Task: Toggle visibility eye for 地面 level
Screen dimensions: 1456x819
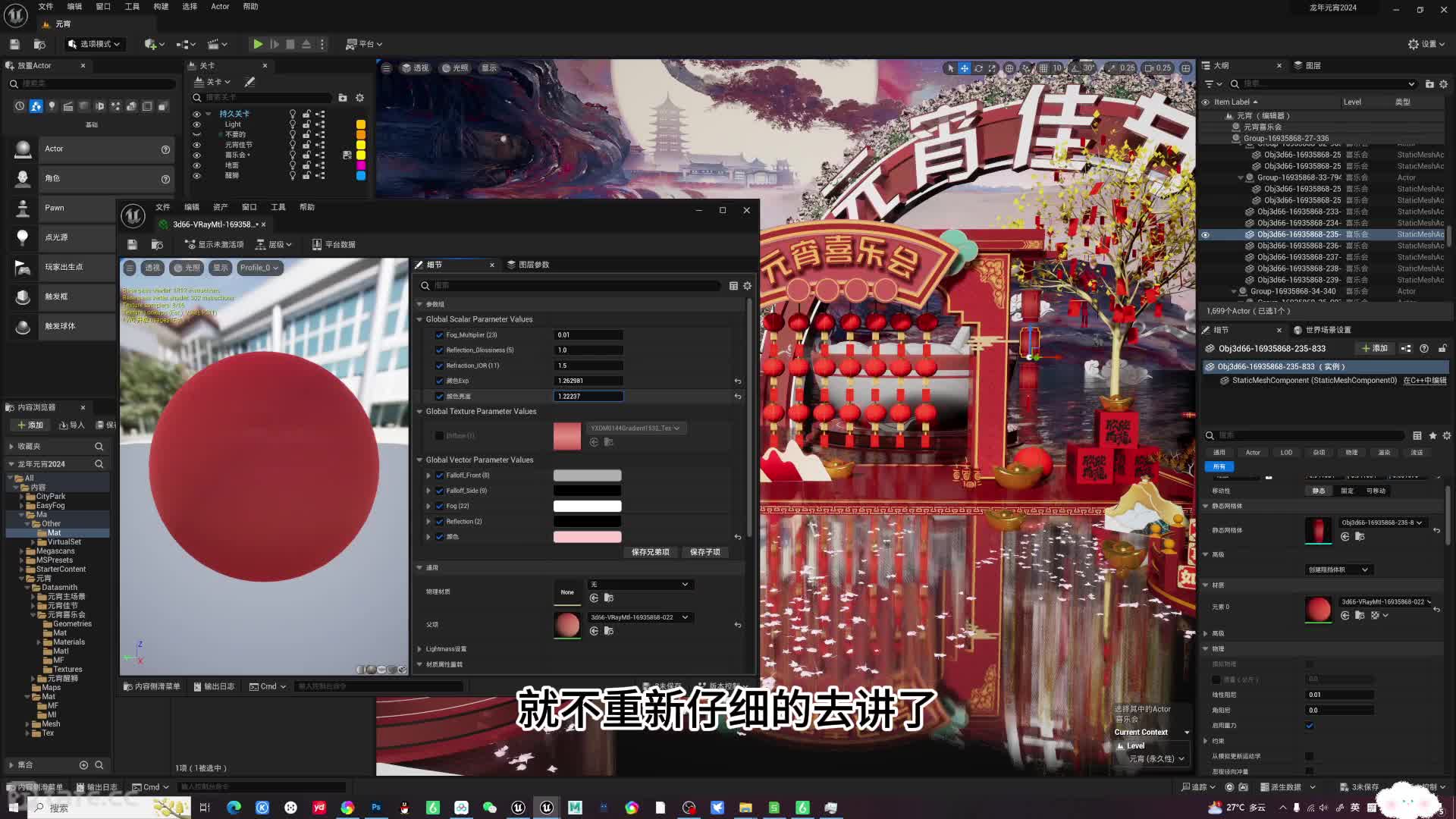Action: (196, 165)
